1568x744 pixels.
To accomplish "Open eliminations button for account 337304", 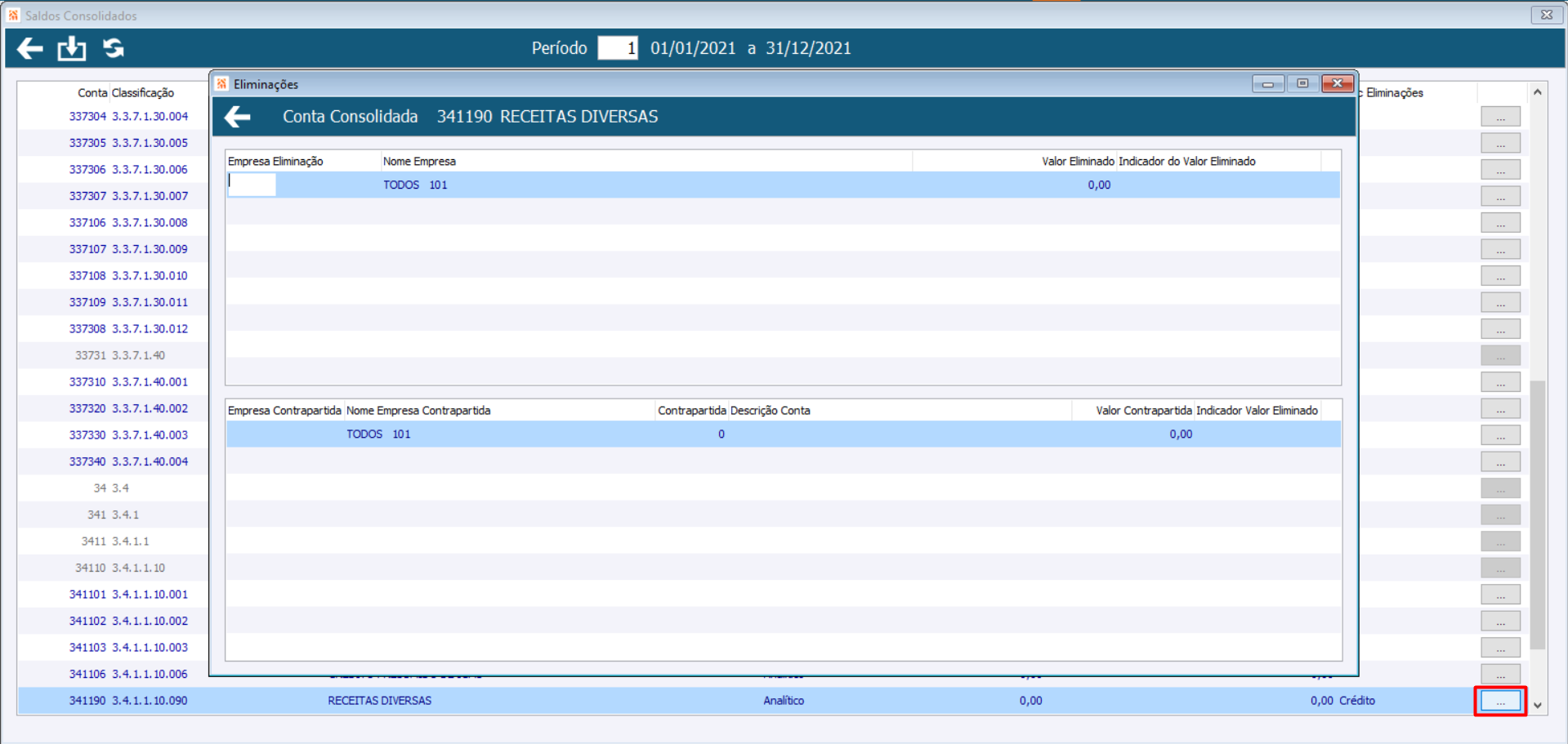I will (x=1500, y=117).
